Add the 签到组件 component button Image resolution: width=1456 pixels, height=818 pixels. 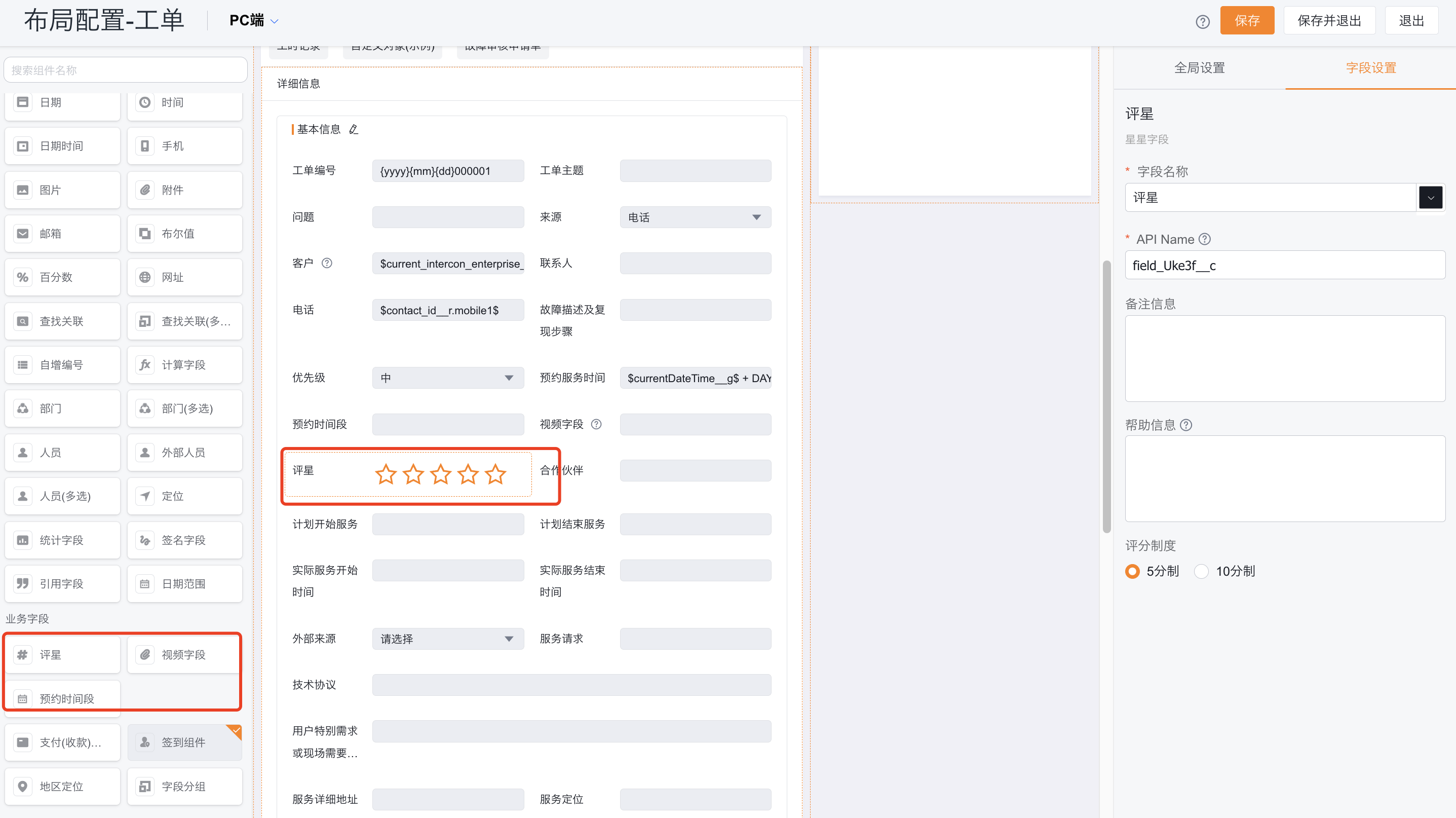tap(185, 742)
